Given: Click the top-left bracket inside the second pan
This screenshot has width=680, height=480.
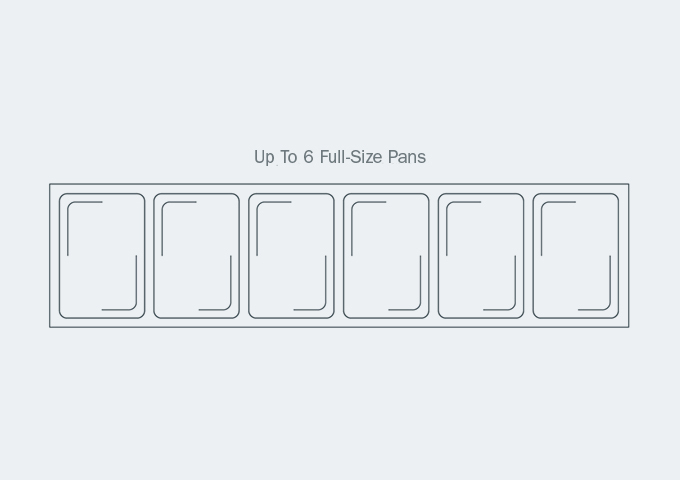Looking at the screenshot, I should pyautogui.click(x=179, y=229).
